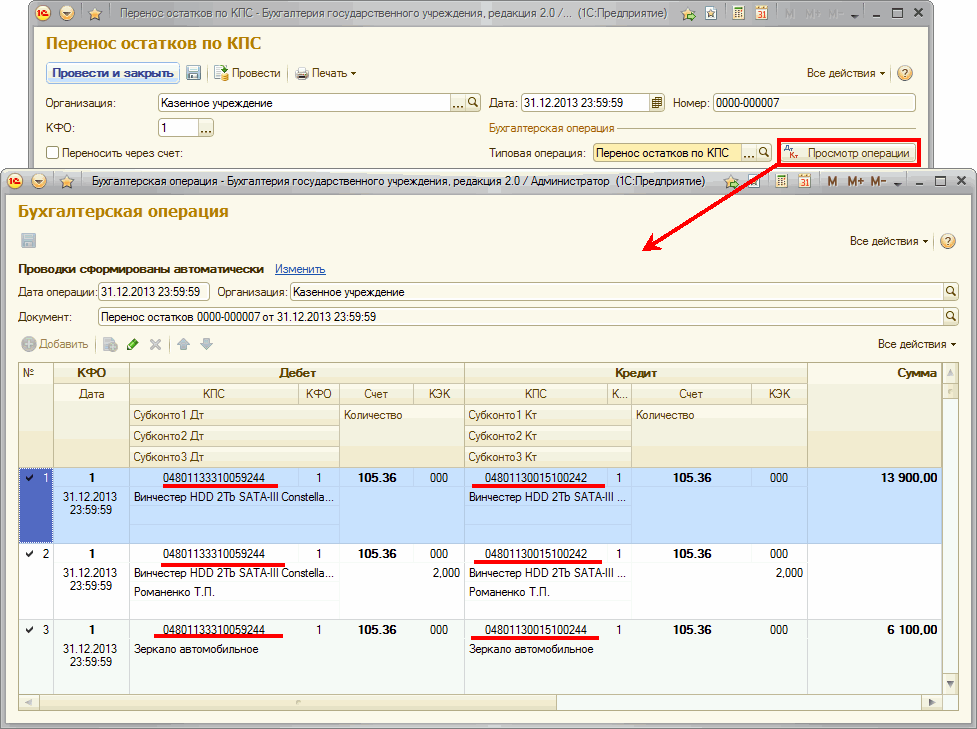This screenshot has height=729, width=977.
Task: Click vertical scrollbar down arrow of table
Action: (950, 684)
